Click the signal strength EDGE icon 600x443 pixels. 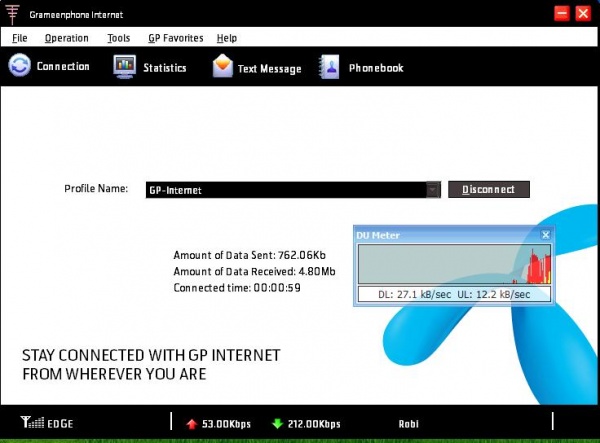(x=32, y=422)
